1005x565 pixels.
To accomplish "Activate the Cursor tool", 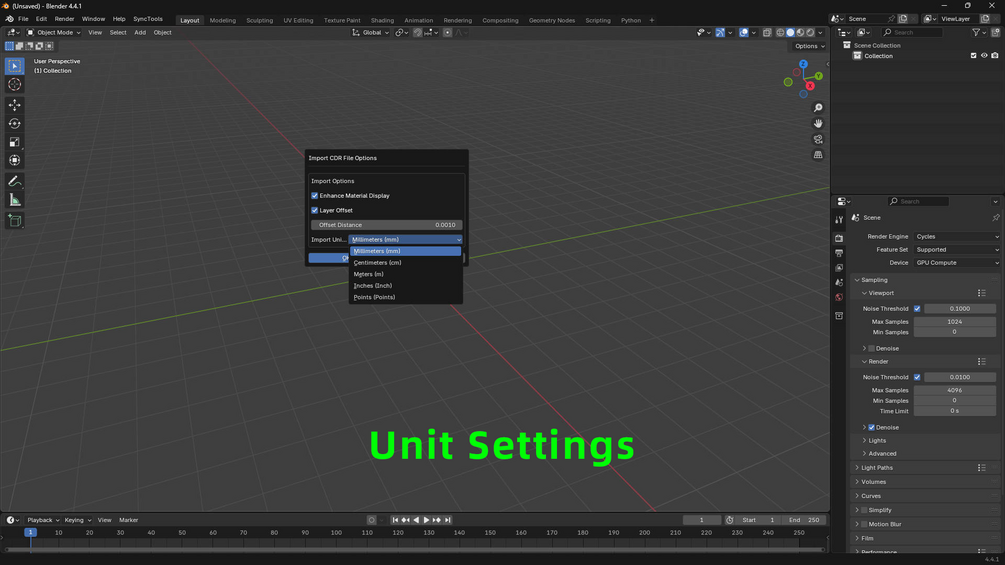I will tap(14, 85).
